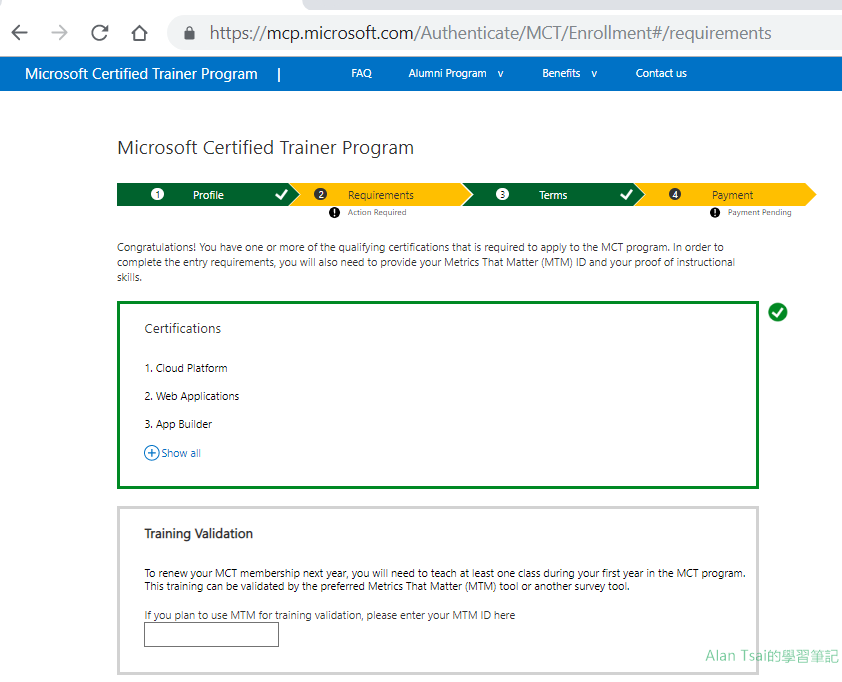Open the Contact us page
Screen dimensions: 842x682
pyautogui.click(x=661, y=73)
